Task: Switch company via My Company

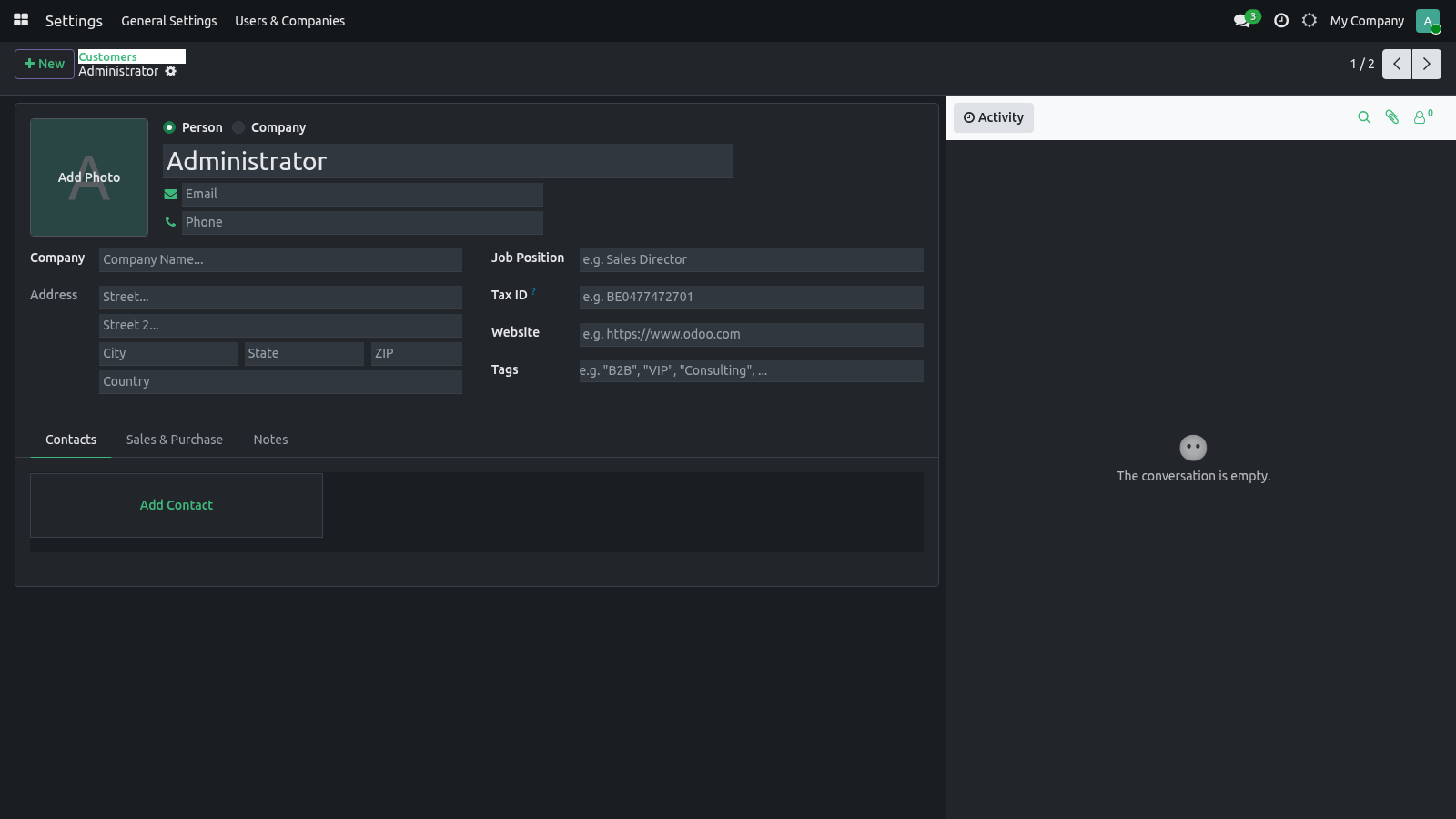Action: tap(1367, 21)
